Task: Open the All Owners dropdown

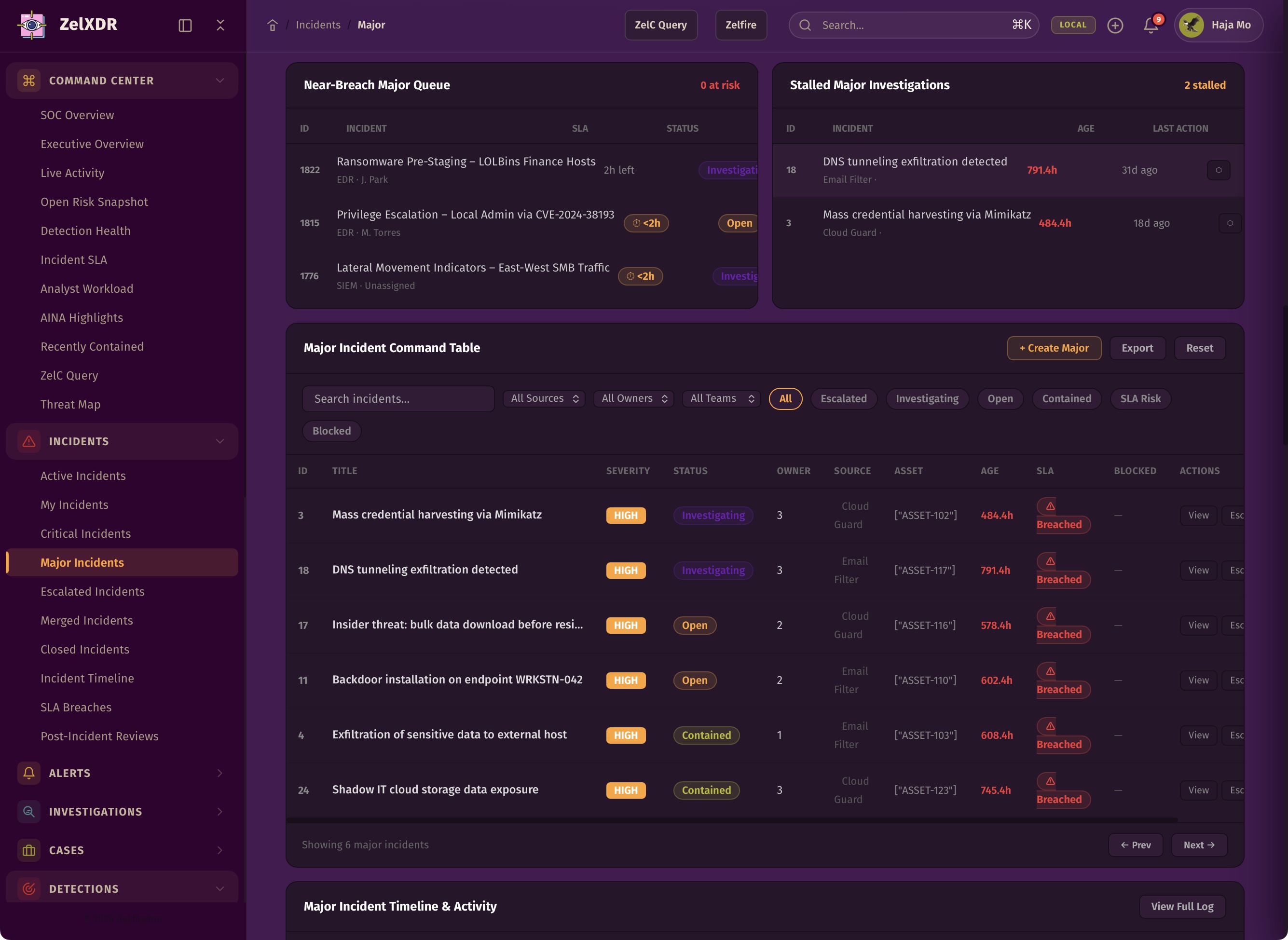Action: tap(633, 399)
